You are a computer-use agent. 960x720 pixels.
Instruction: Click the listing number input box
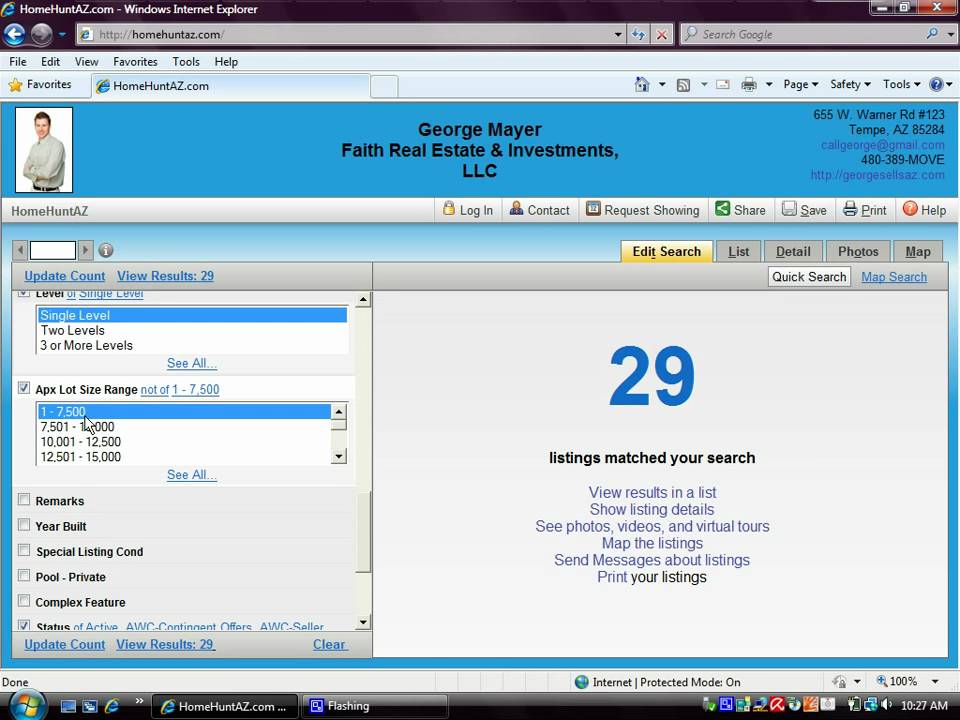53,250
